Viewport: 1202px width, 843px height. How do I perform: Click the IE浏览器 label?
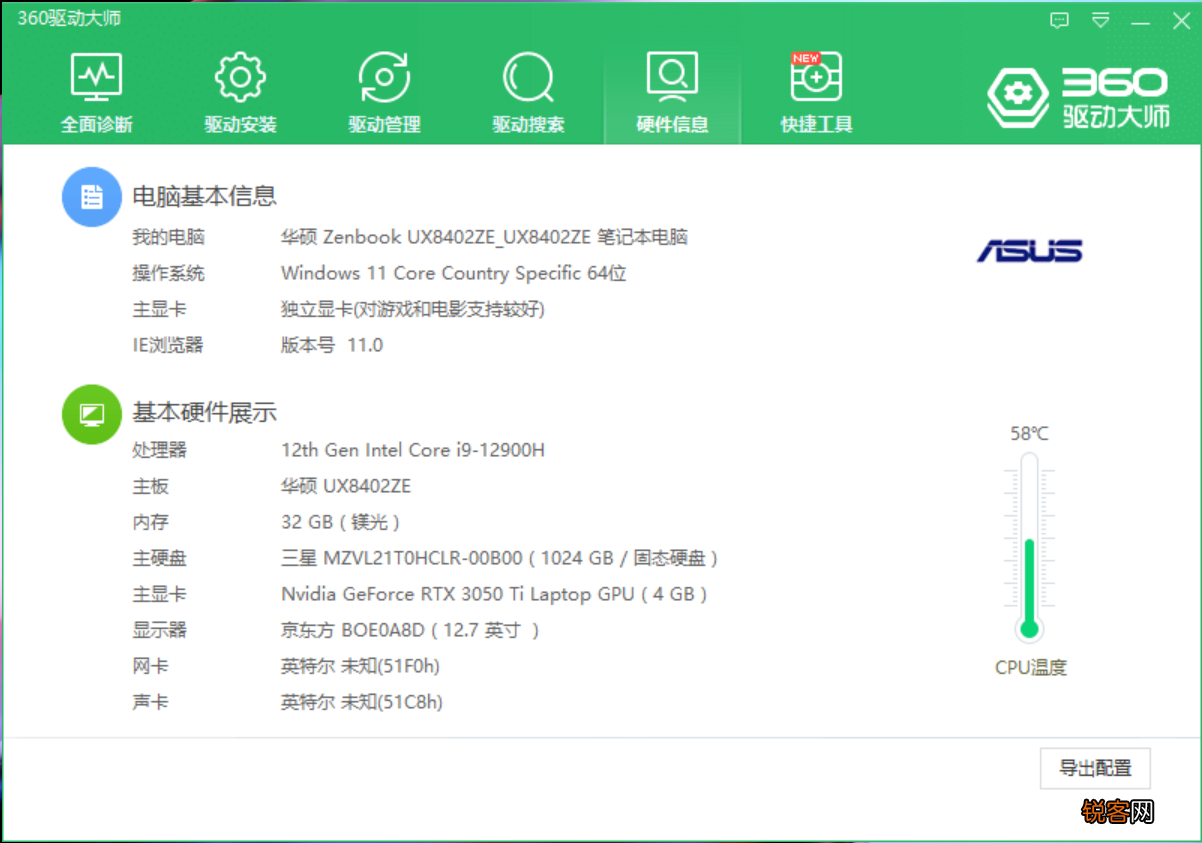(168, 345)
